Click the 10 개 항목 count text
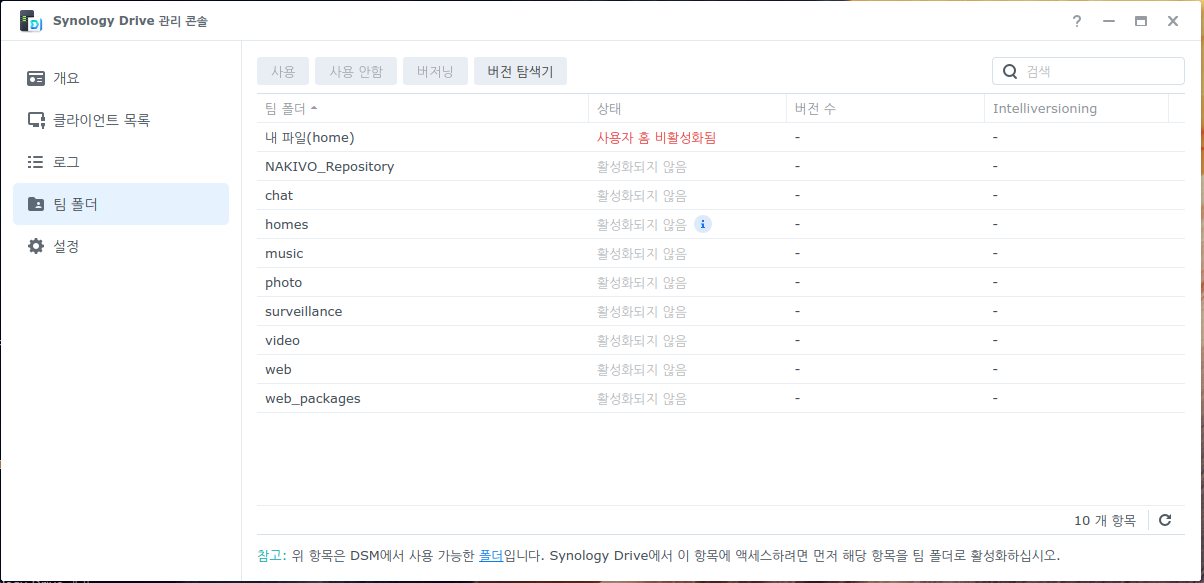Viewport: 1204px width, 583px height. pos(1105,520)
